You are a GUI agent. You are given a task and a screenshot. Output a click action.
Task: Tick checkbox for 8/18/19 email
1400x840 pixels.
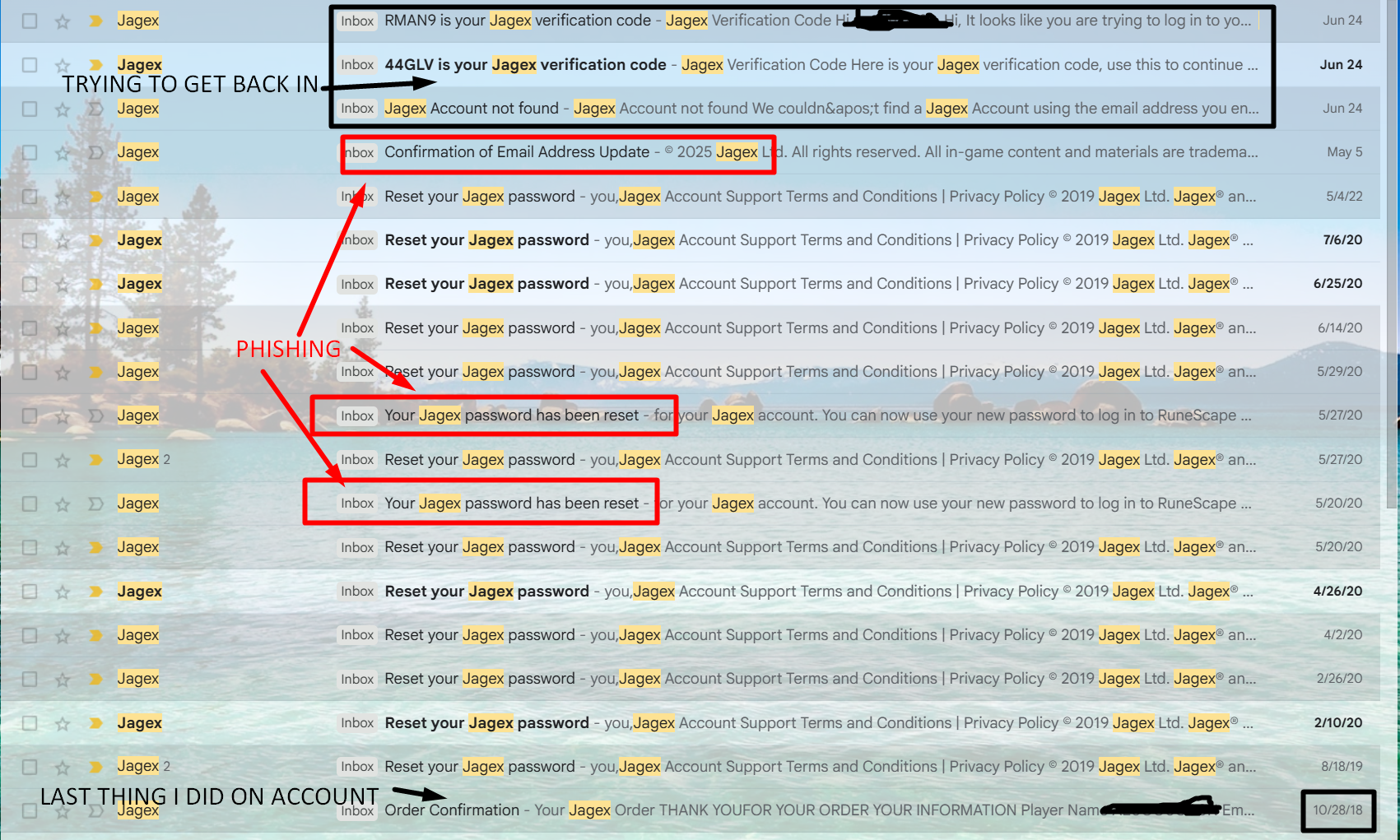click(x=30, y=767)
